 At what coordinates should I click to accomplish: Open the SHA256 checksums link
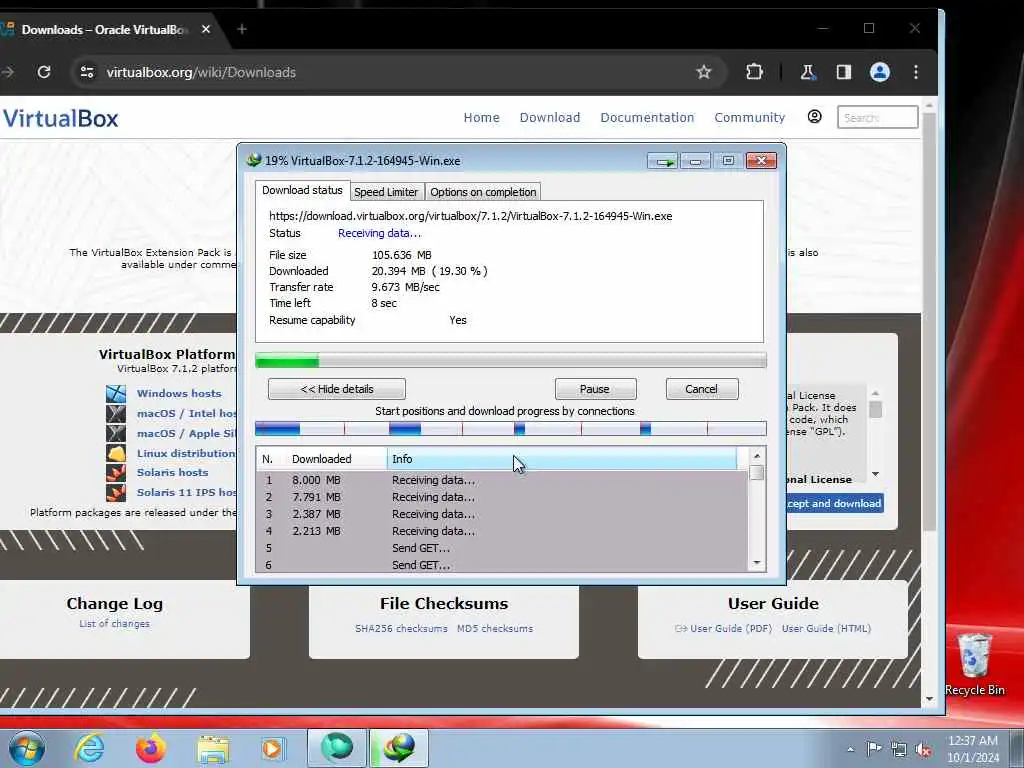(402, 628)
